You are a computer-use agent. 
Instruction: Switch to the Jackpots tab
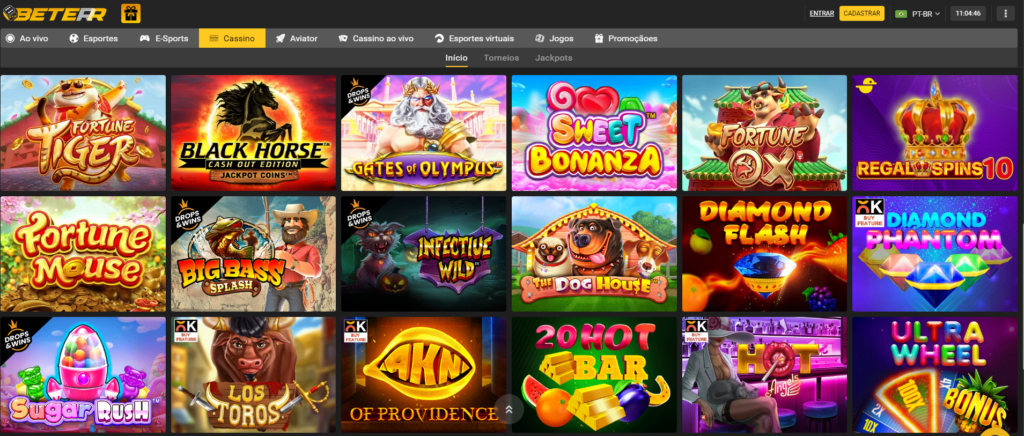[554, 58]
